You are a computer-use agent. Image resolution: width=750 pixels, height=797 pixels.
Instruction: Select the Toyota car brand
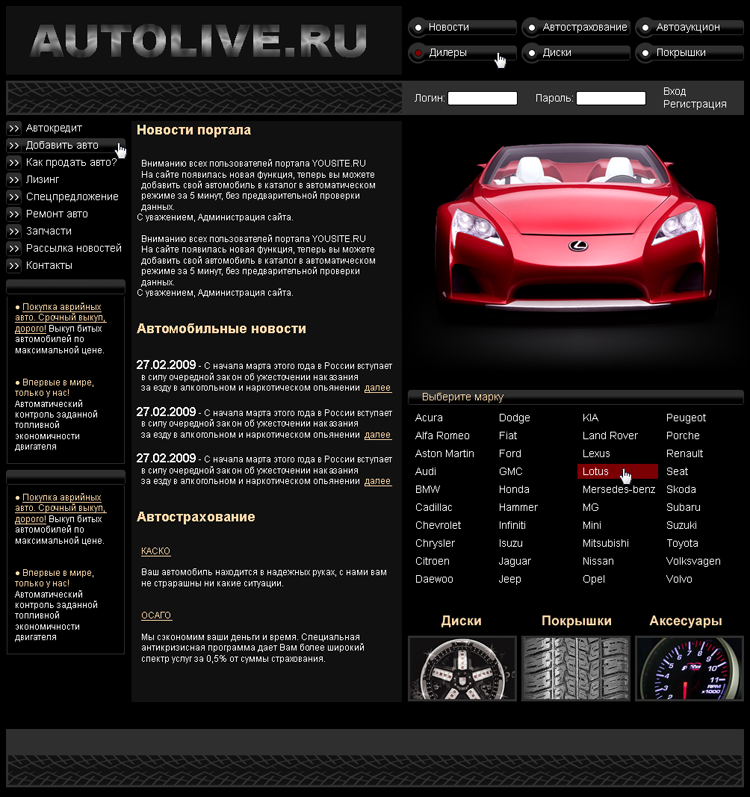pos(682,544)
